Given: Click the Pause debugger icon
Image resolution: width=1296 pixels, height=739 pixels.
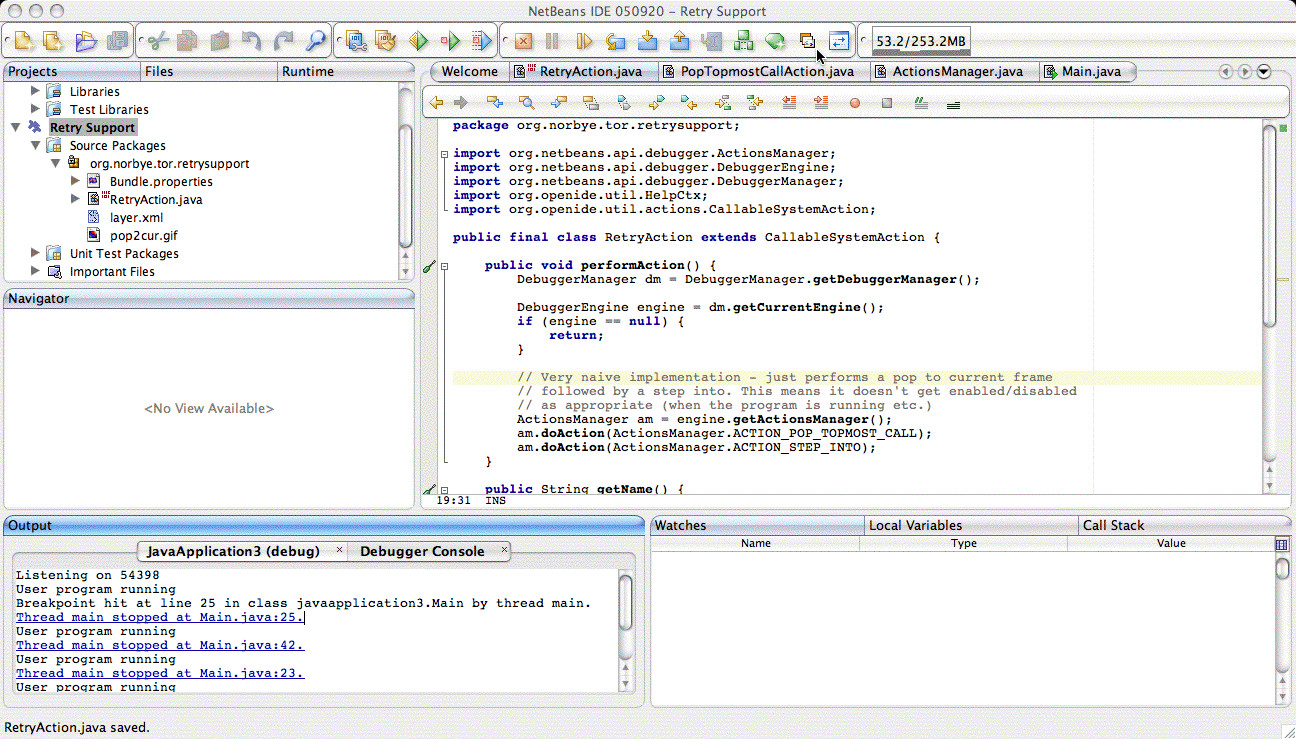Looking at the screenshot, I should point(552,41).
